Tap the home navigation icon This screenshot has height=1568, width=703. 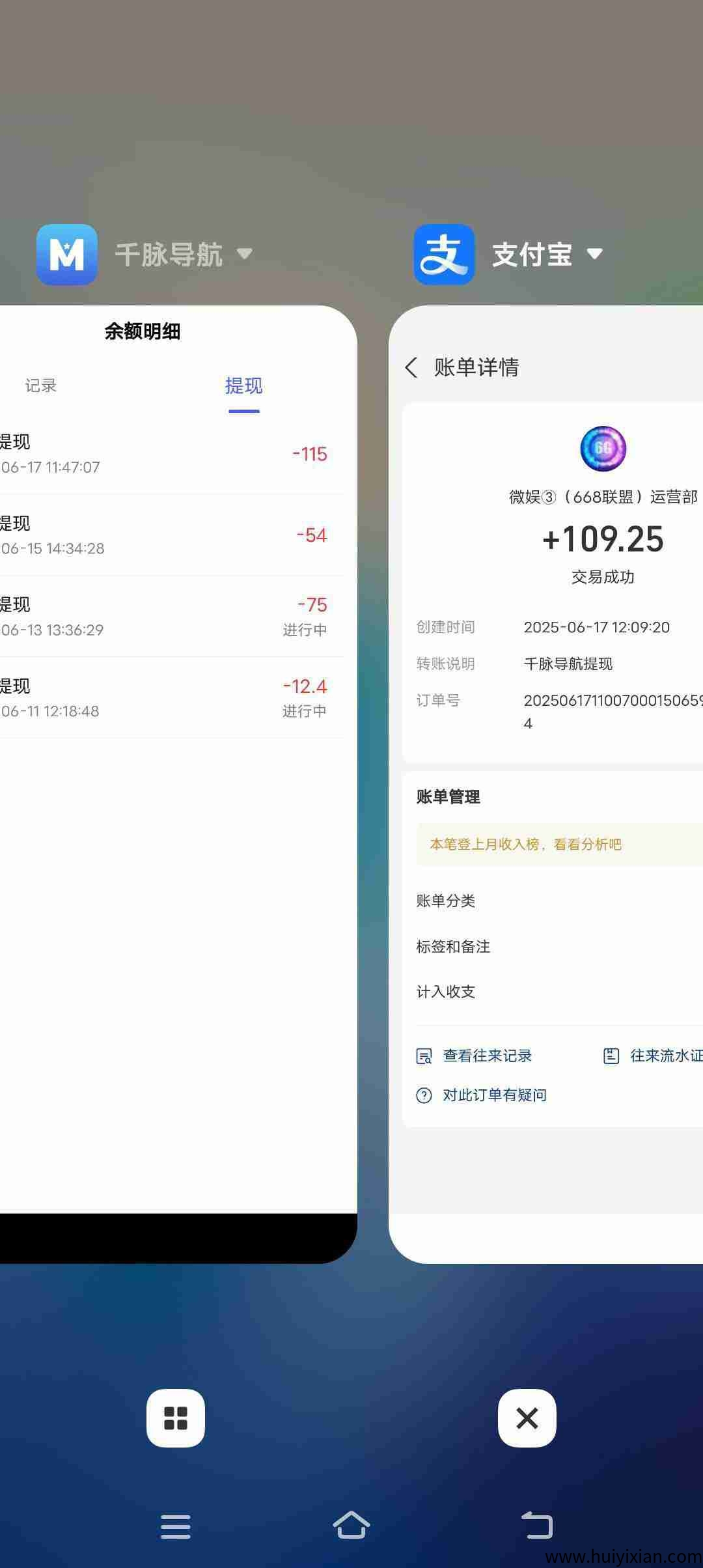351,1525
